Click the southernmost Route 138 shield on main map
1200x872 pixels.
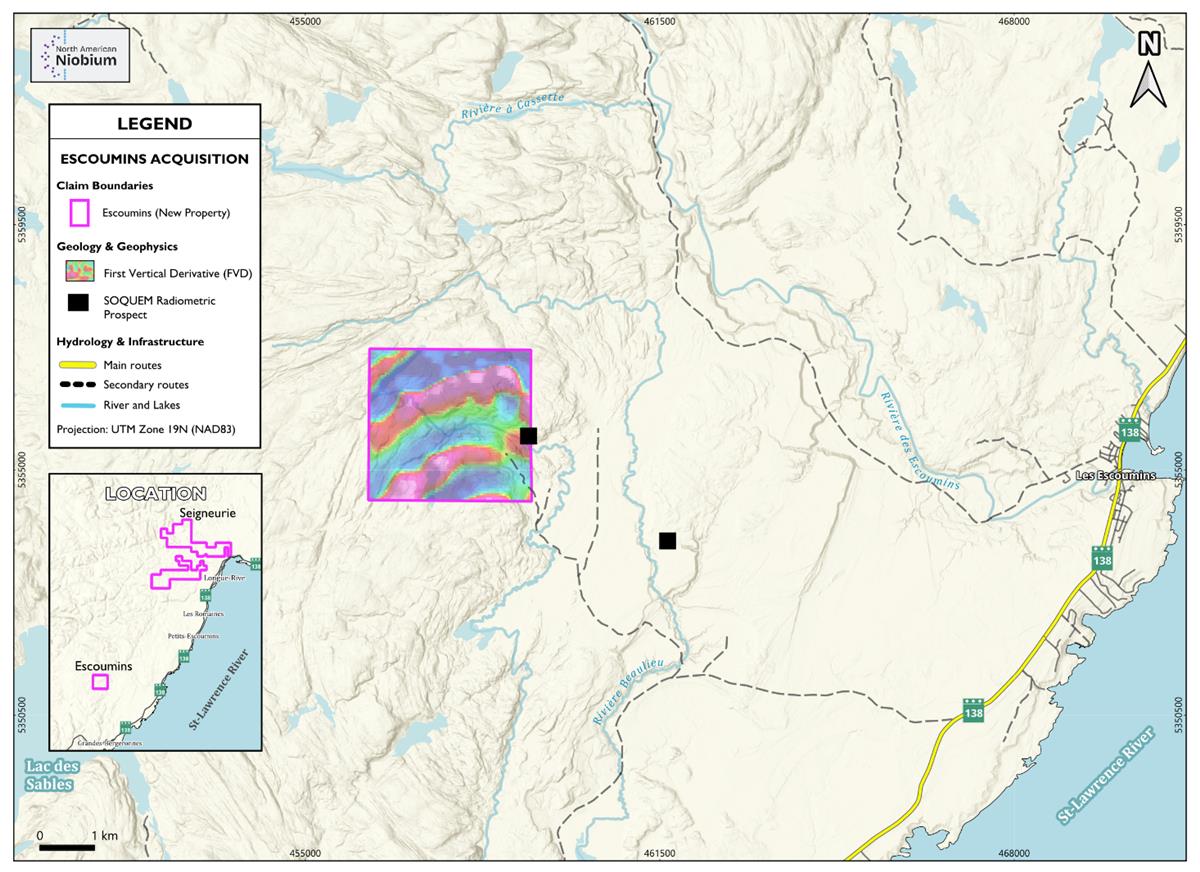point(973,709)
